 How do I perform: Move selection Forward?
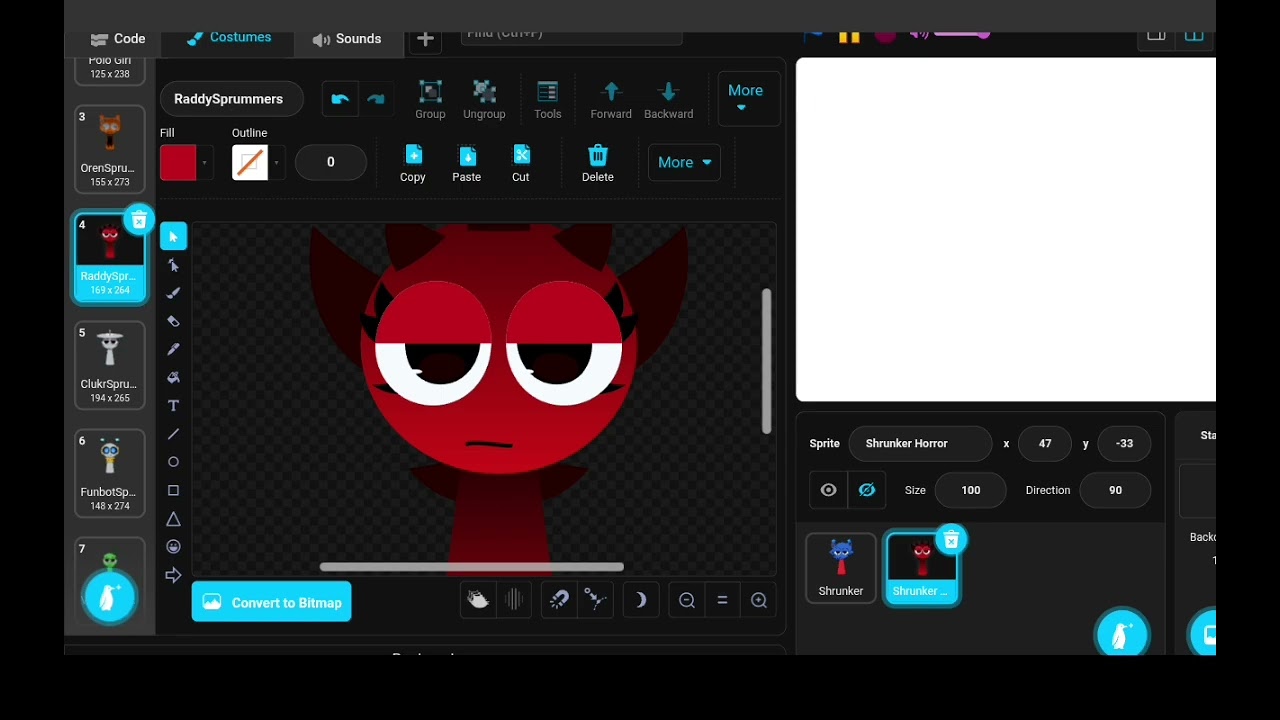coord(611,99)
